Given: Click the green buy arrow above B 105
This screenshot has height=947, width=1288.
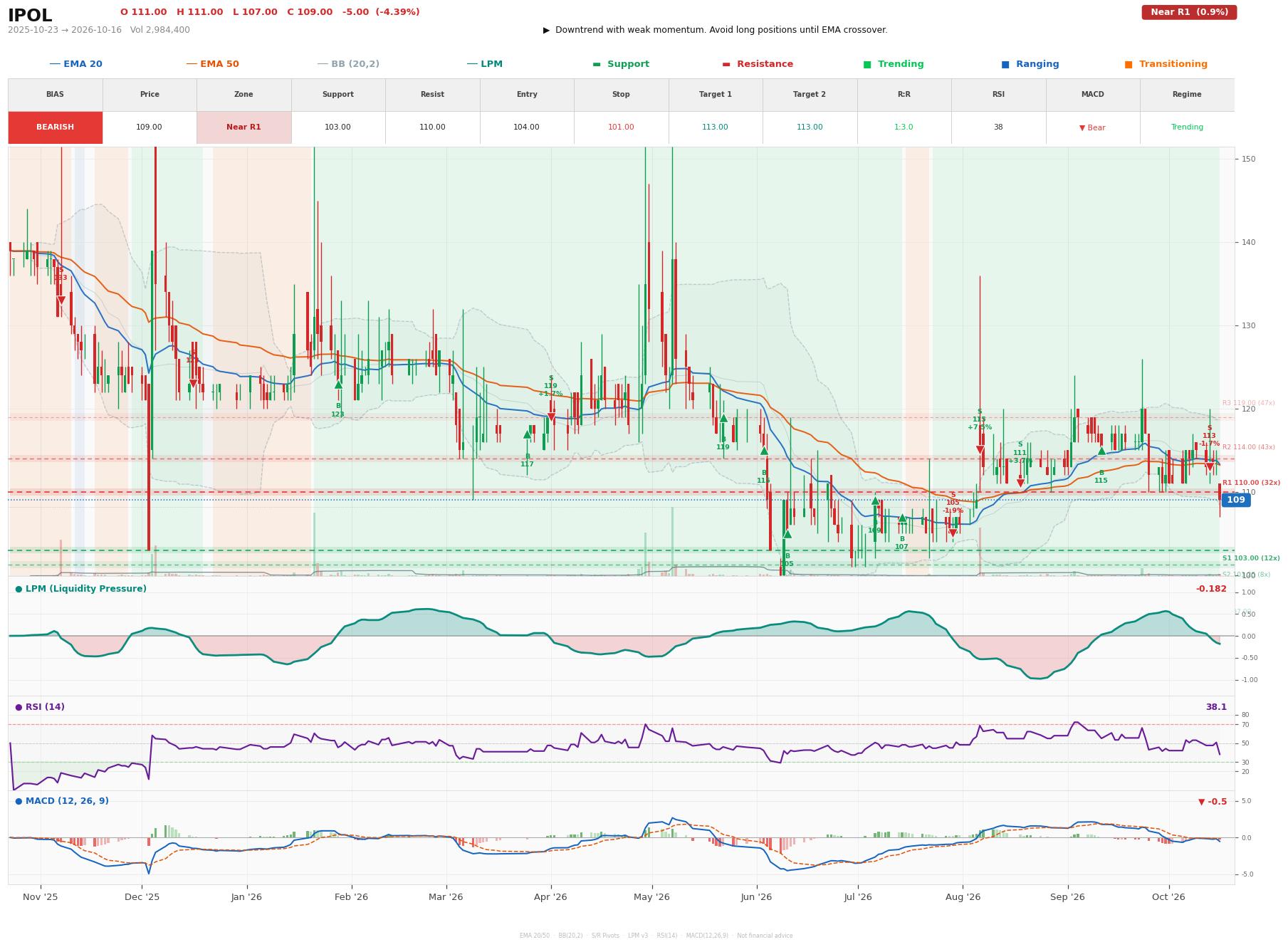Looking at the screenshot, I should click(x=787, y=534).
